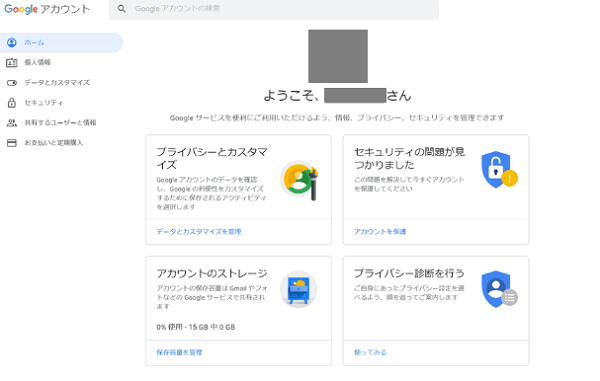This screenshot has width=600, height=381.
Task: Click the Google サービス description line
Action: [337, 118]
